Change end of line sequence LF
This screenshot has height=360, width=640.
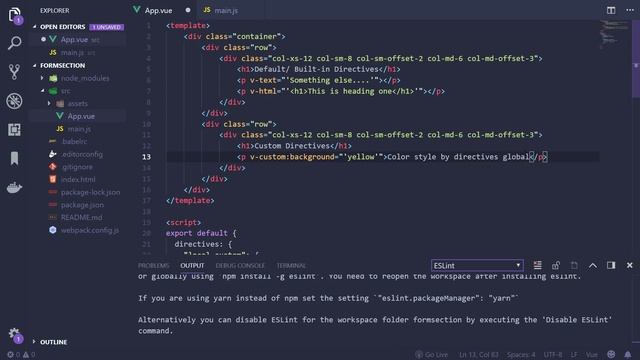coord(574,355)
